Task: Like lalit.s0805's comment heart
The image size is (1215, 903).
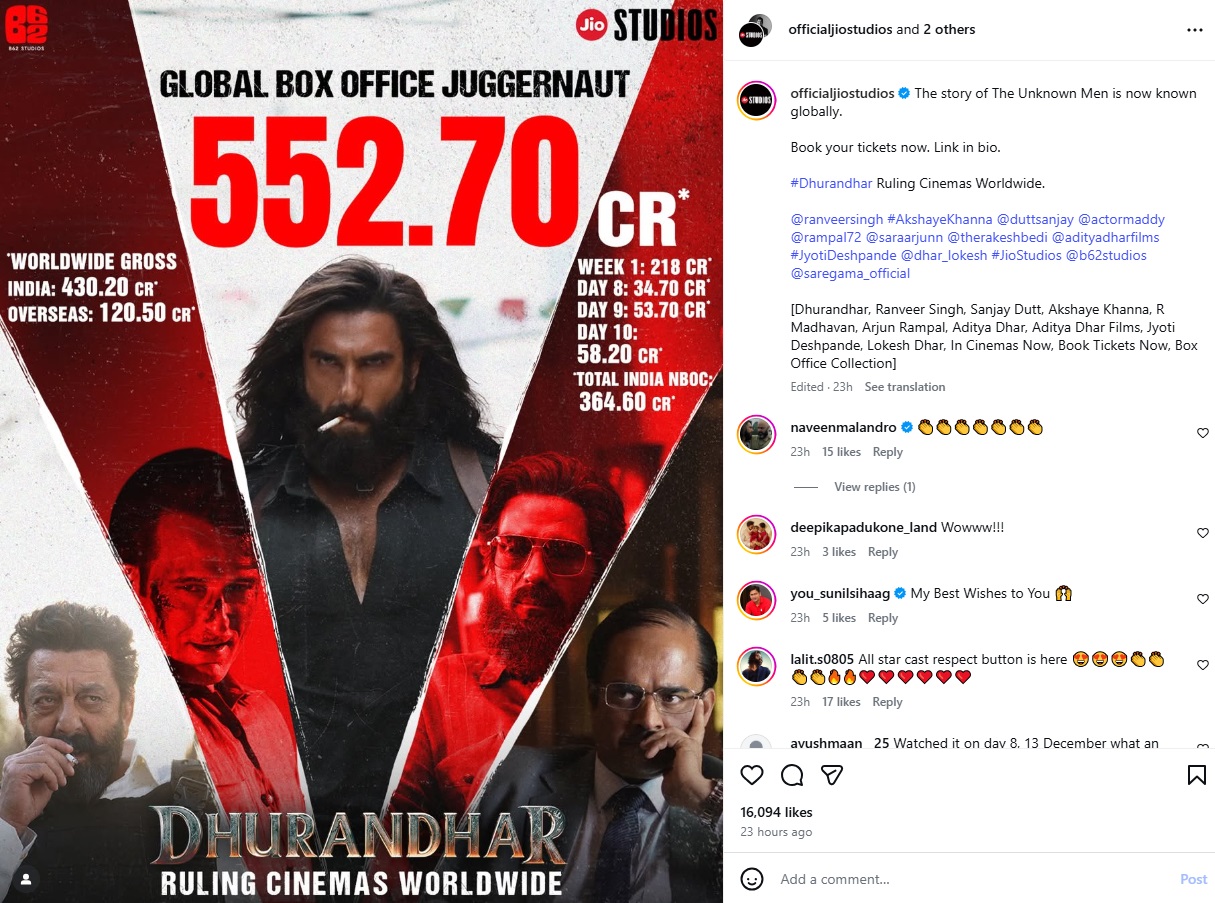Action: coord(1202,665)
